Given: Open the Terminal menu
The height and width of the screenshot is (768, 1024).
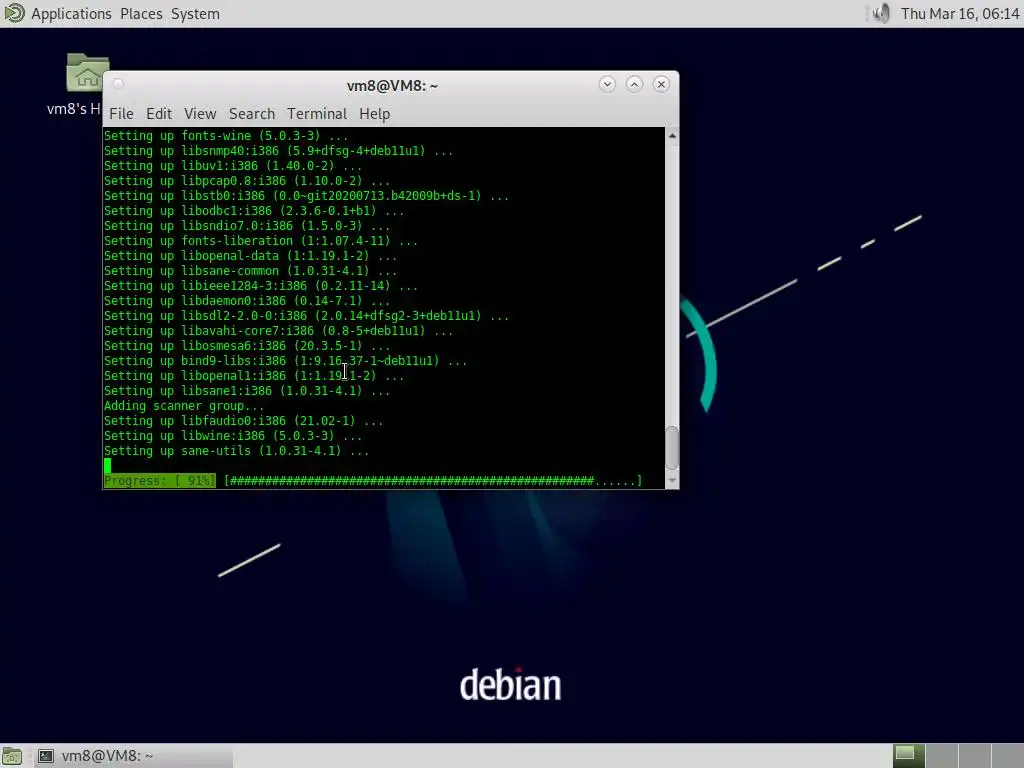Looking at the screenshot, I should pyautogui.click(x=317, y=114).
